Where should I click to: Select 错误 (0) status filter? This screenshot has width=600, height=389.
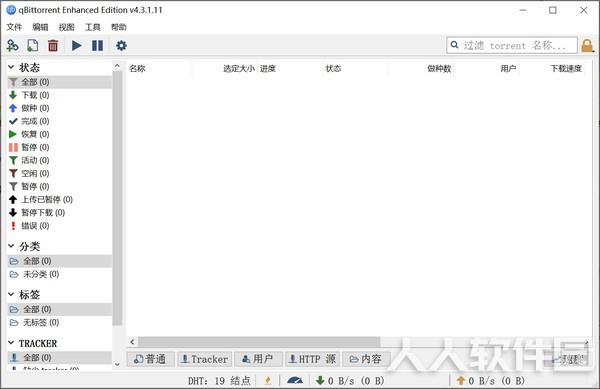coord(59,225)
